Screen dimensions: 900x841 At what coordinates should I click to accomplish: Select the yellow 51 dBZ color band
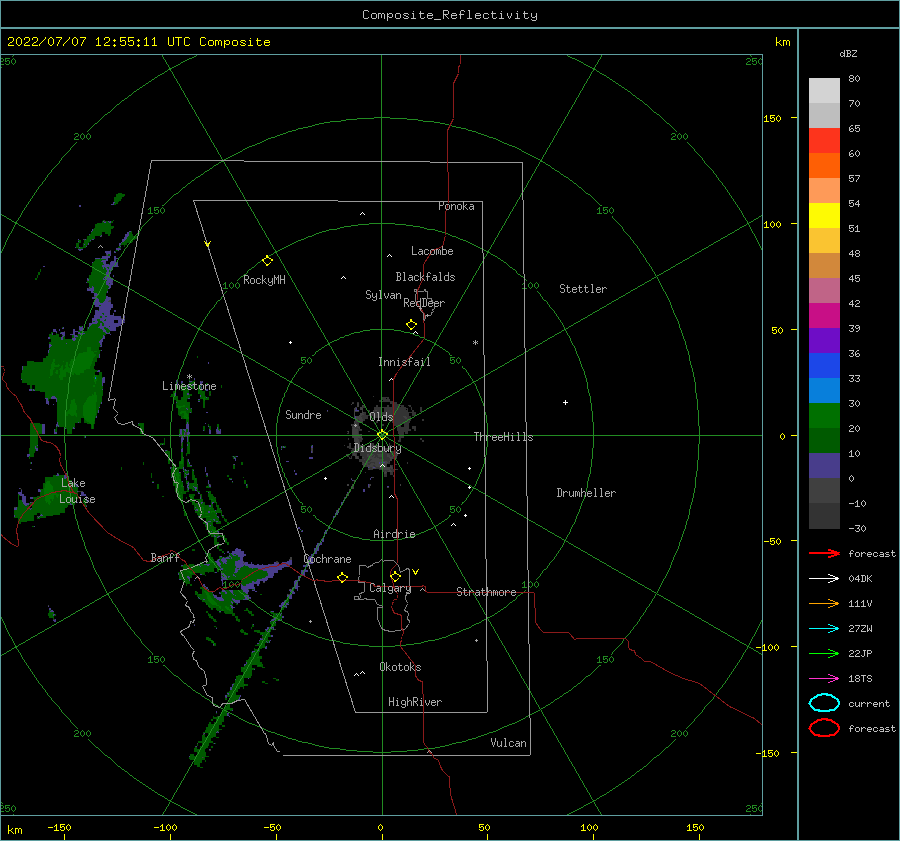(824, 215)
